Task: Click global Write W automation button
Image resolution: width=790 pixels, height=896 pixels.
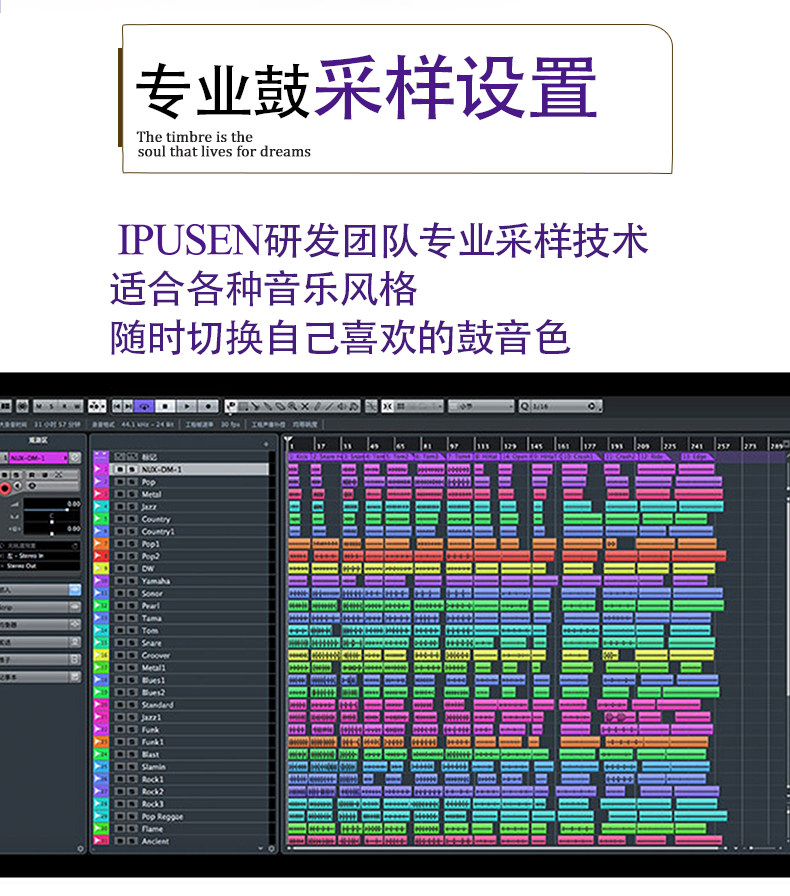Action: point(77,406)
